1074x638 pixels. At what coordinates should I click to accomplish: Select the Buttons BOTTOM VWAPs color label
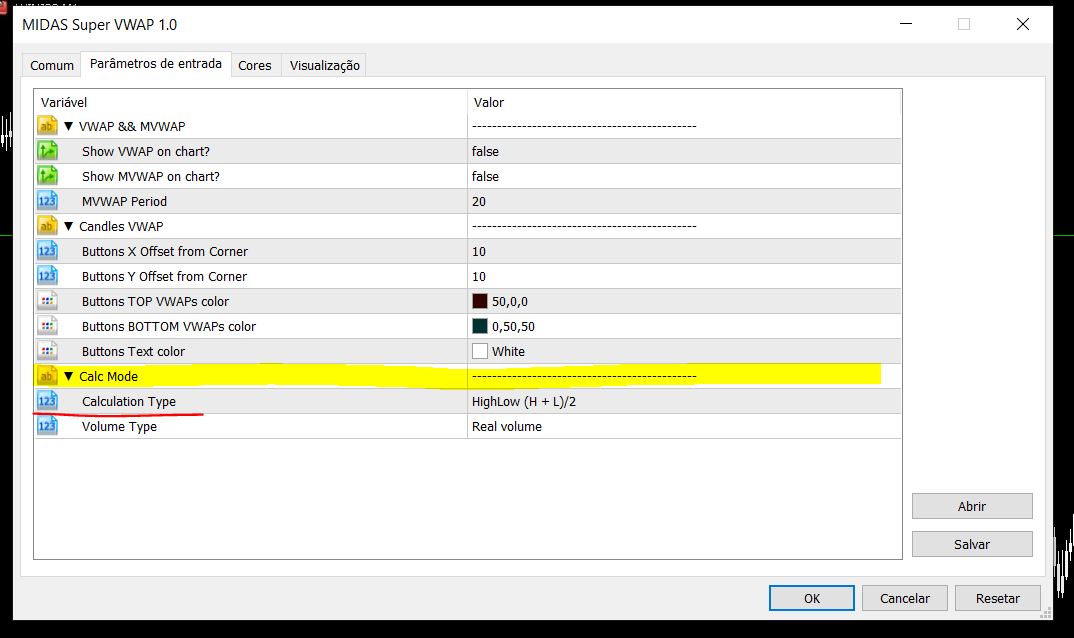[x=168, y=326]
